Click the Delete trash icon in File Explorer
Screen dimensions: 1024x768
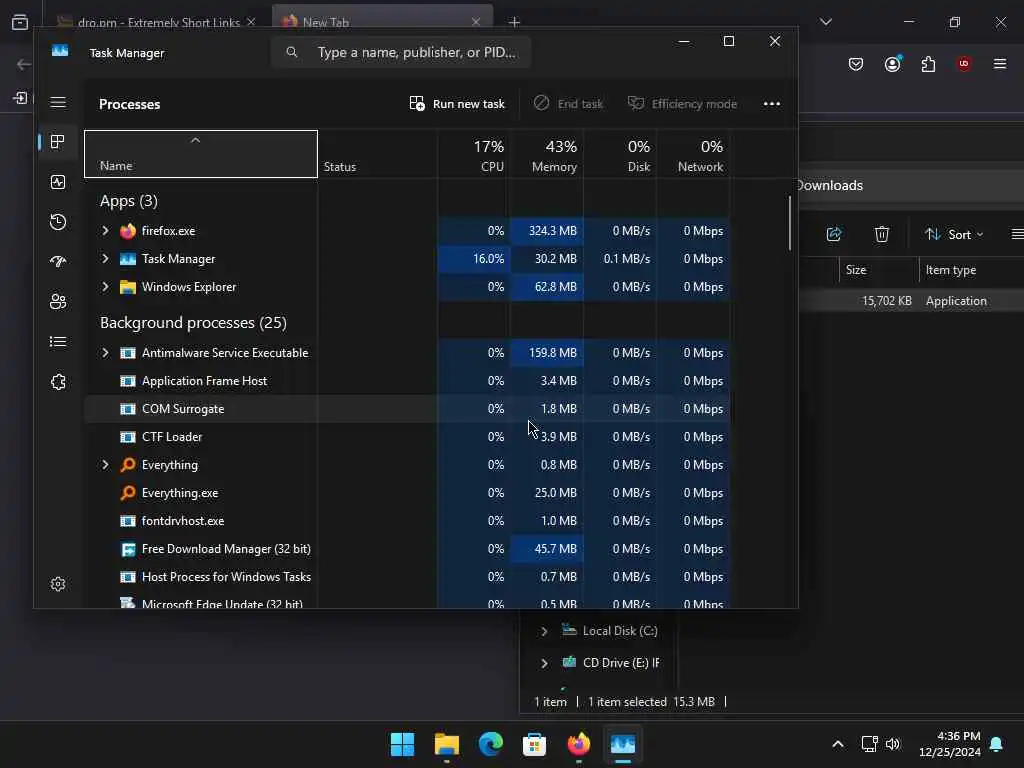click(x=882, y=234)
